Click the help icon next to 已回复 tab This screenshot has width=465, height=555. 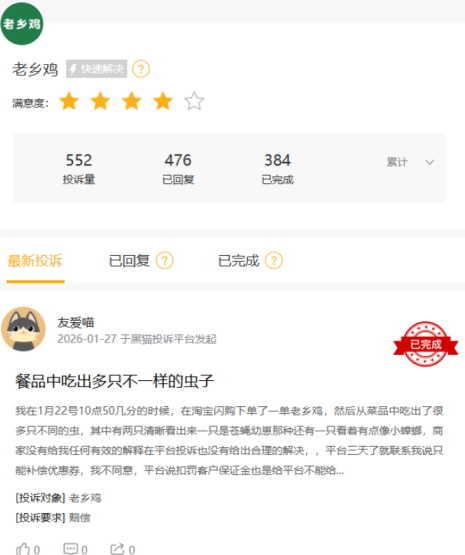click(165, 261)
